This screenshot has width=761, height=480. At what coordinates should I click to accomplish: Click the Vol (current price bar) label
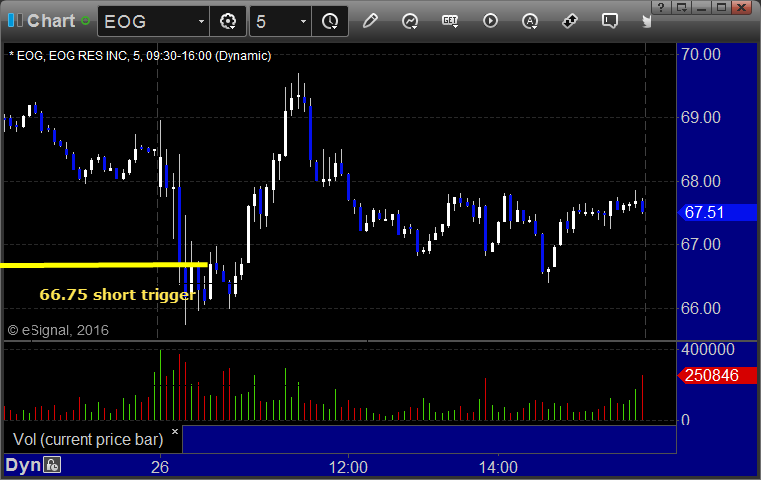point(88,439)
